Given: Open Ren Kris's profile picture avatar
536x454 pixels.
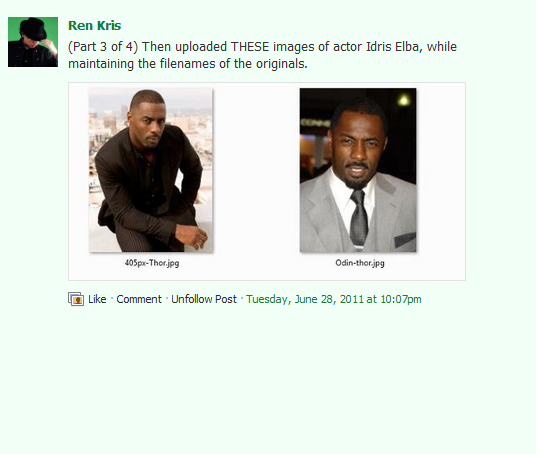Looking at the screenshot, I should 33,42.
